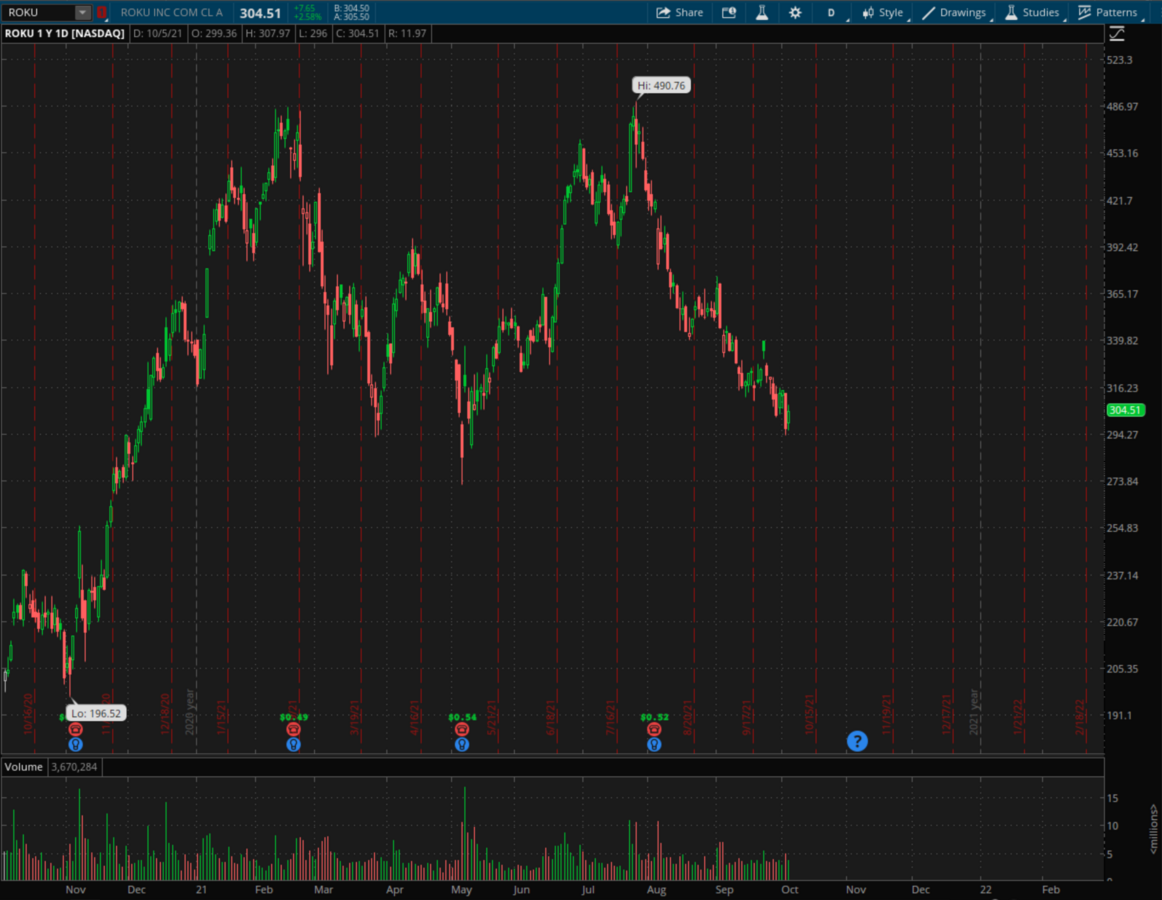The image size is (1162, 900).
Task: Click the Aug label on time axis
Action: [657, 890]
